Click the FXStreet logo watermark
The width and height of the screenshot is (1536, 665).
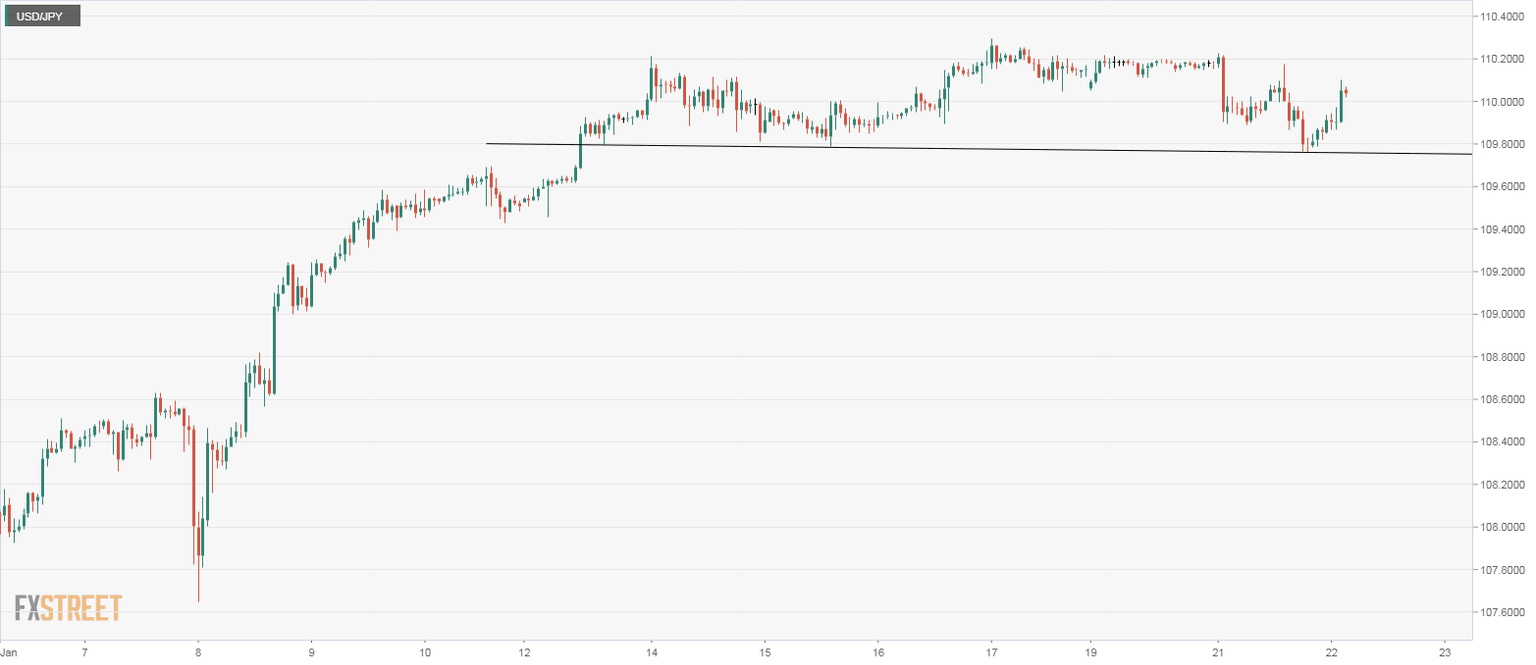68,608
